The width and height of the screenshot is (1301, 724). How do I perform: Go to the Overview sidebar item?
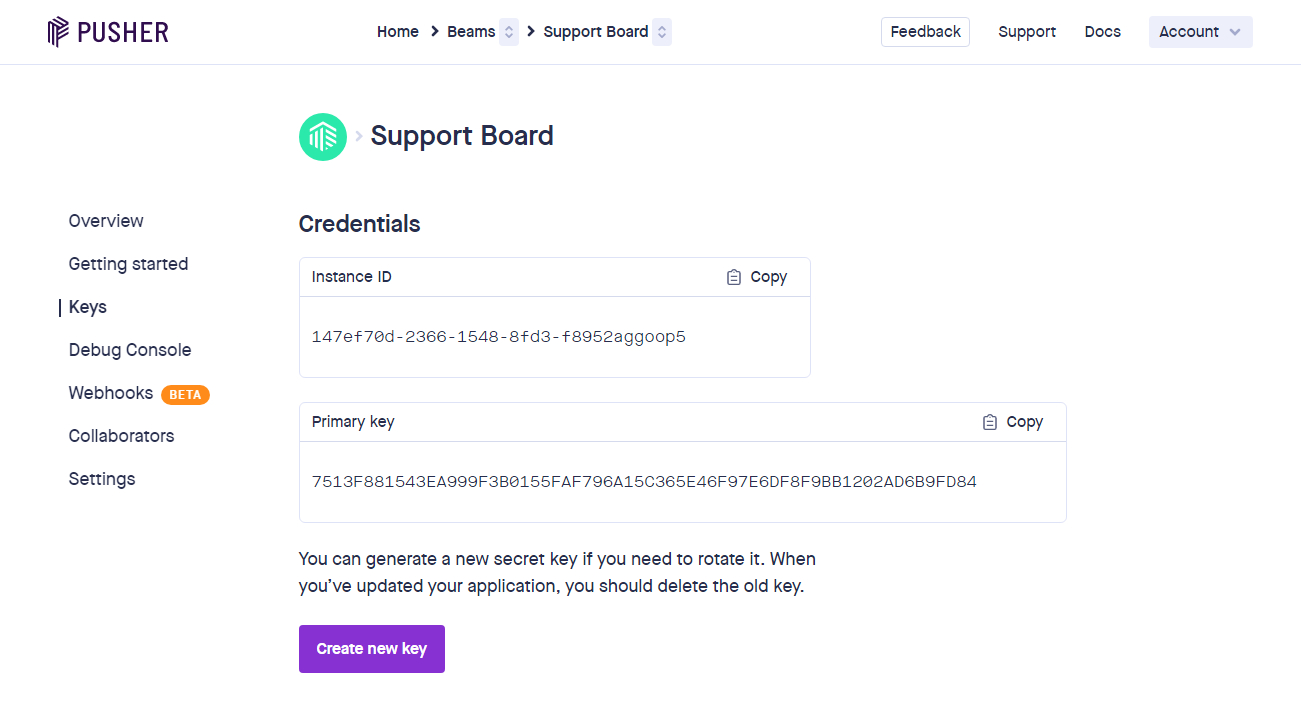pyautogui.click(x=106, y=221)
